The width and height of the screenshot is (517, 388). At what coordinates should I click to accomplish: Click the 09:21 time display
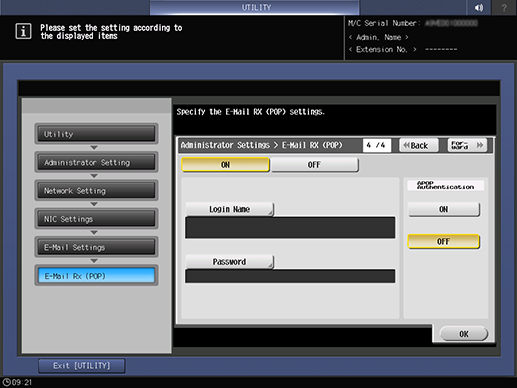tap(22, 382)
